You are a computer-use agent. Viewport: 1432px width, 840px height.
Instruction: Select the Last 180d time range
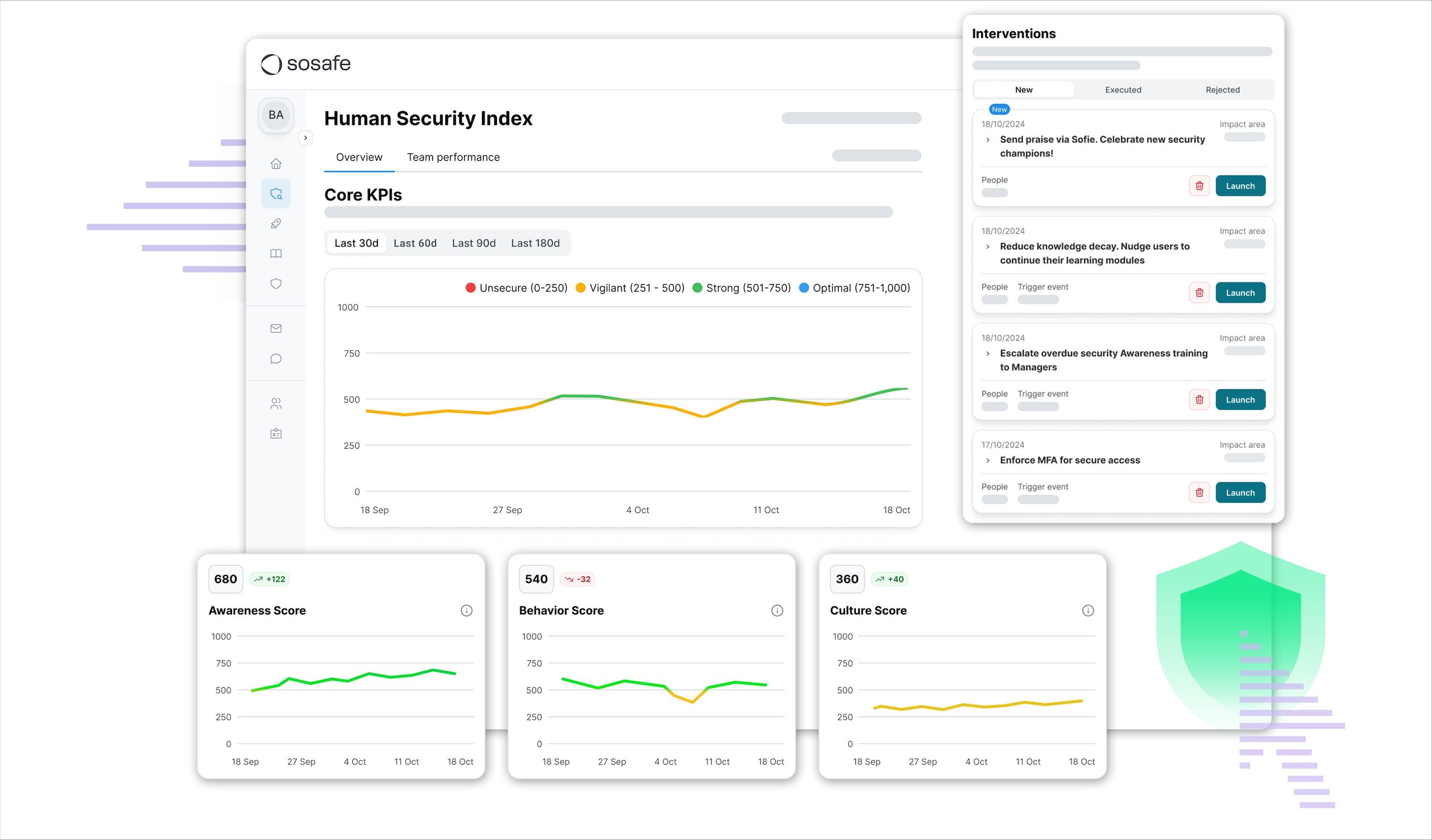(x=535, y=243)
